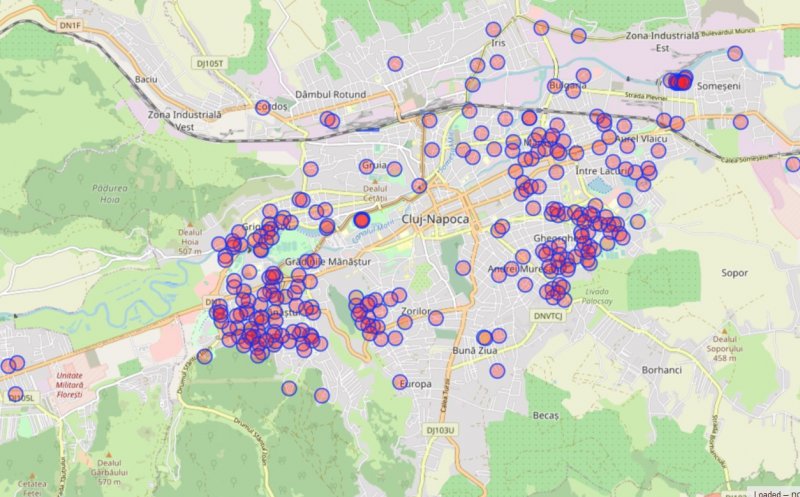This screenshot has width=800, height=497.
Task: Click the Zona Industrială Est label
Action: click(x=662, y=42)
